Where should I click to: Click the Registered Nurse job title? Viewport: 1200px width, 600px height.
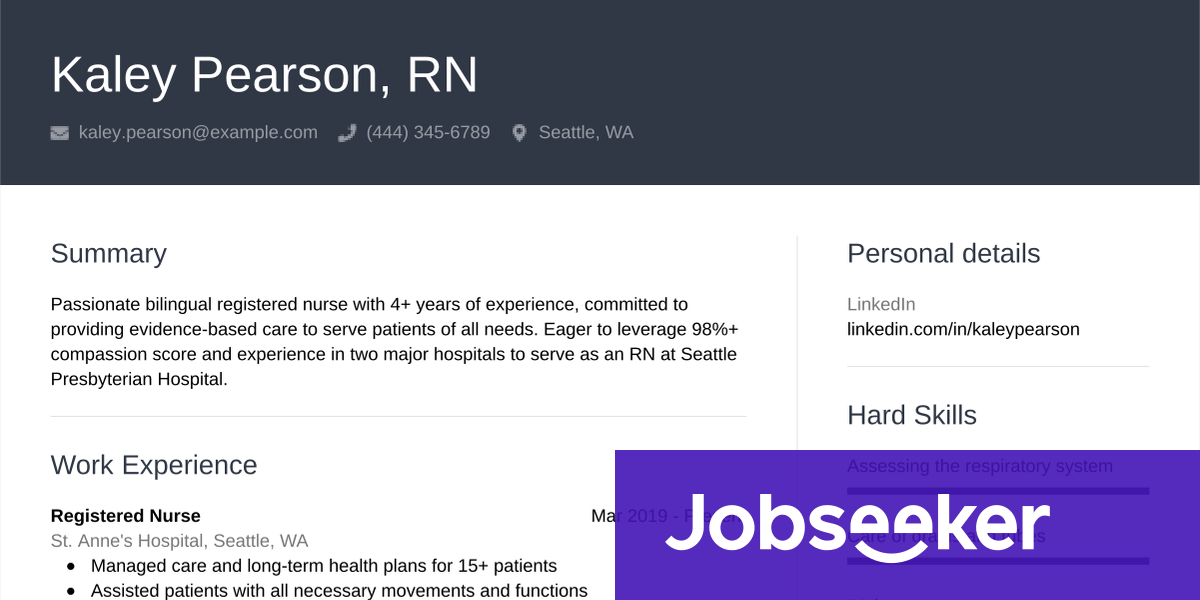[125, 516]
